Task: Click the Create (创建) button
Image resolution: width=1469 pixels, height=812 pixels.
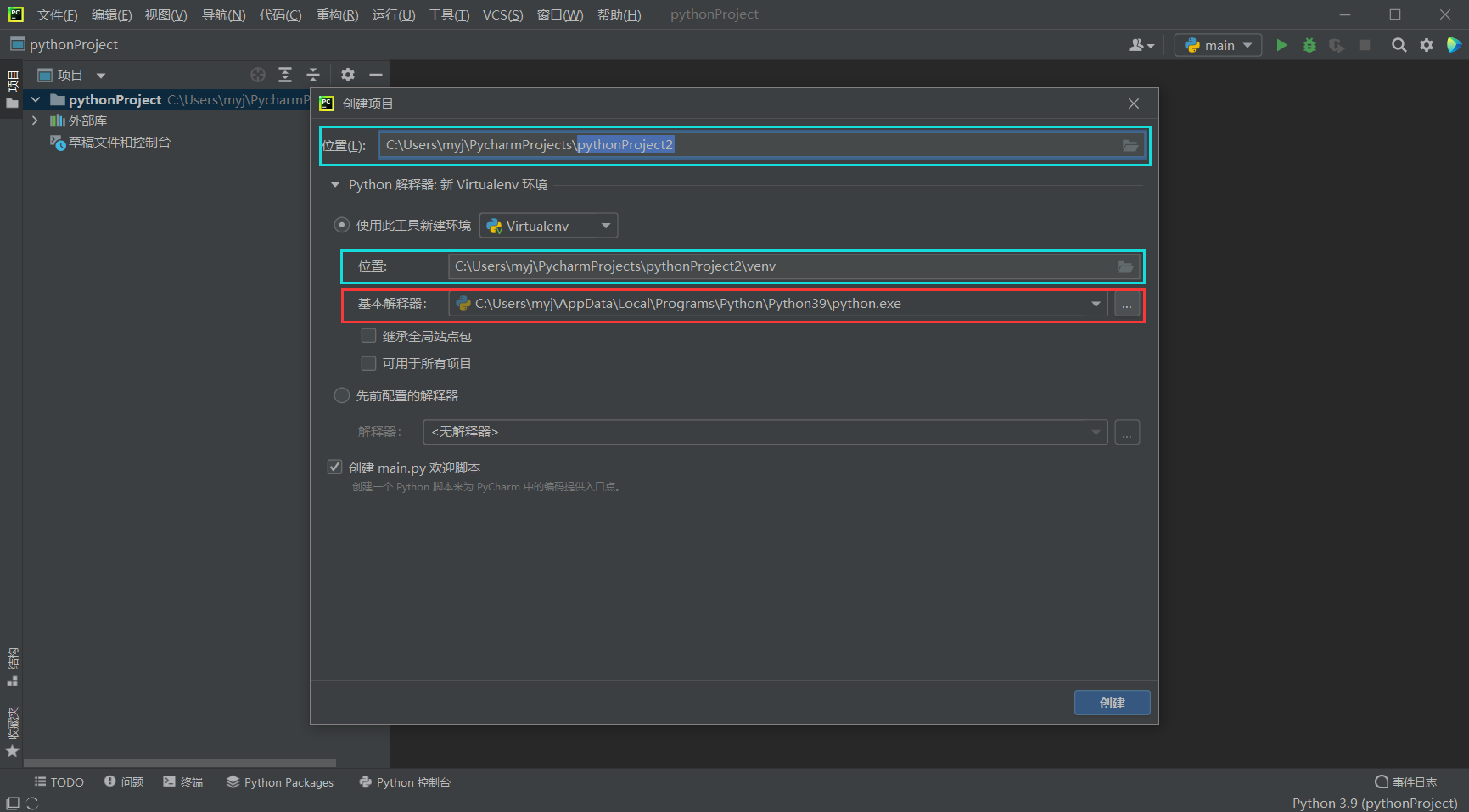Action: [x=1112, y=703]
